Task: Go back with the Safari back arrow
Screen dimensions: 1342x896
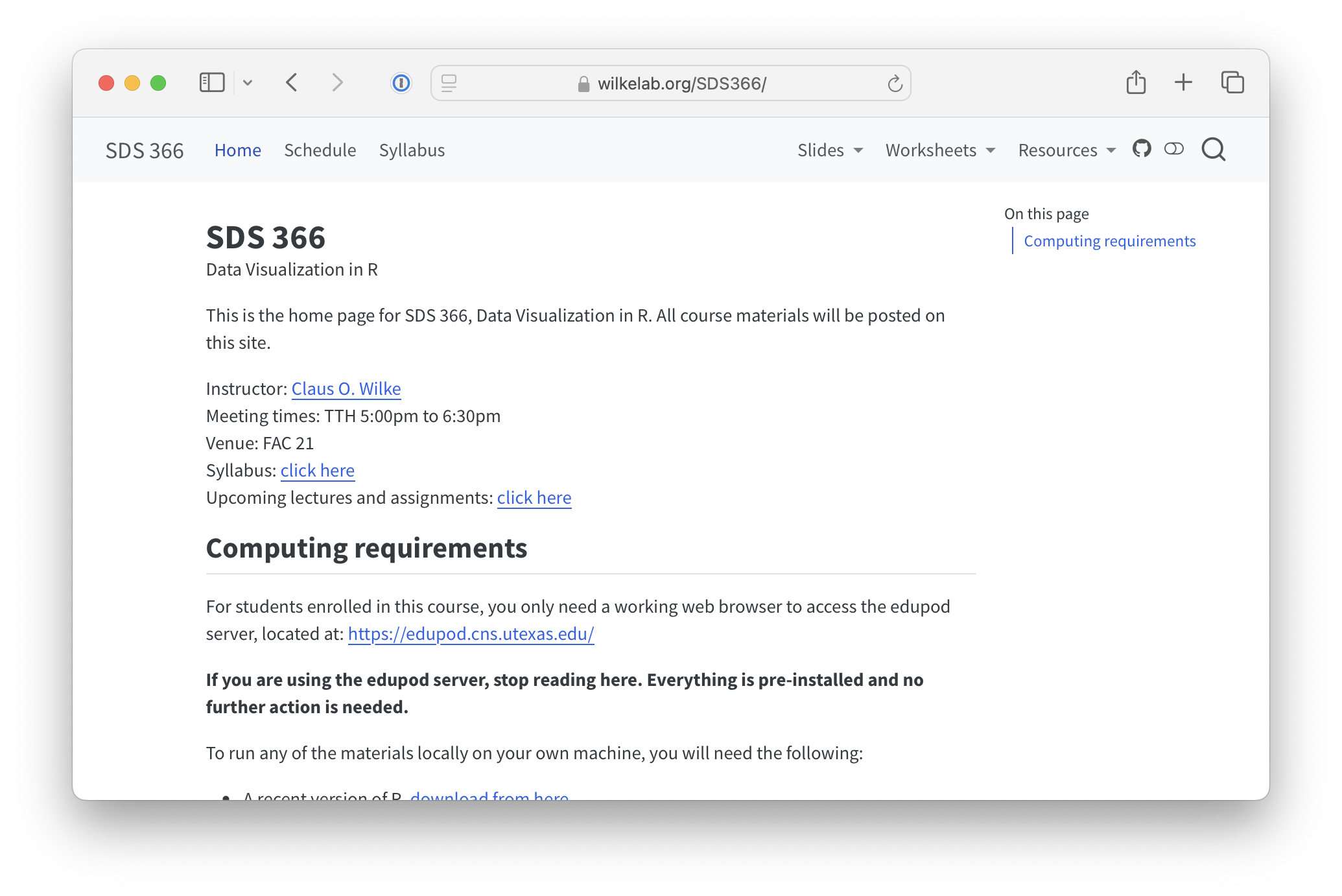Action: pos(292,82)
